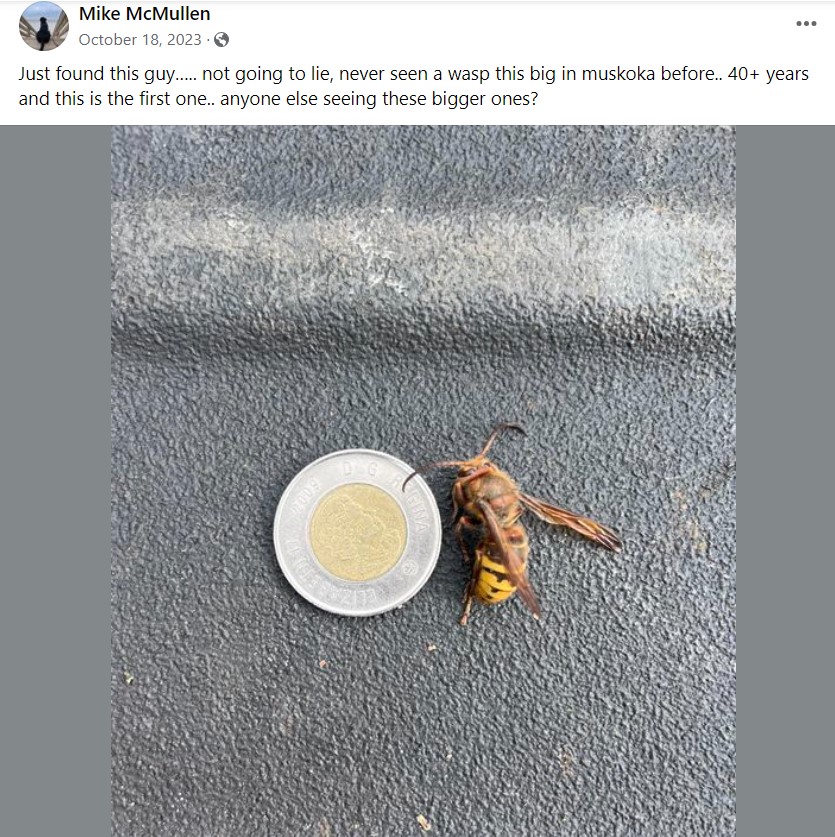The height and width of the screenshot is (837, 835).
Task: Click the grey bar right of photo
Action: pyautogui.click(x=785, y=480)
